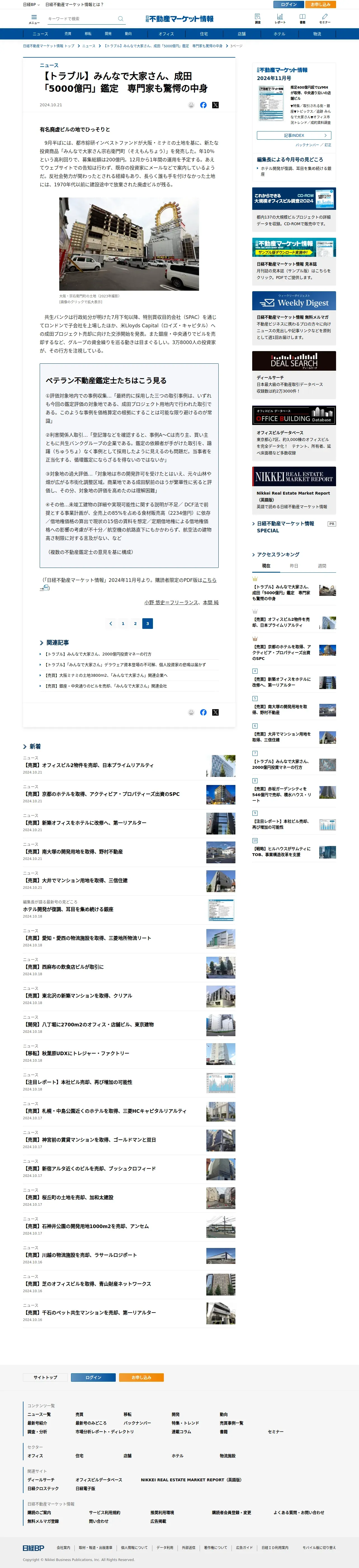Image resolution: width=359 pixels, height=1568 pixels.
Task: Open the バックナンバー link in sidebar
Action: pyautogui.click(x=307, y=145)
